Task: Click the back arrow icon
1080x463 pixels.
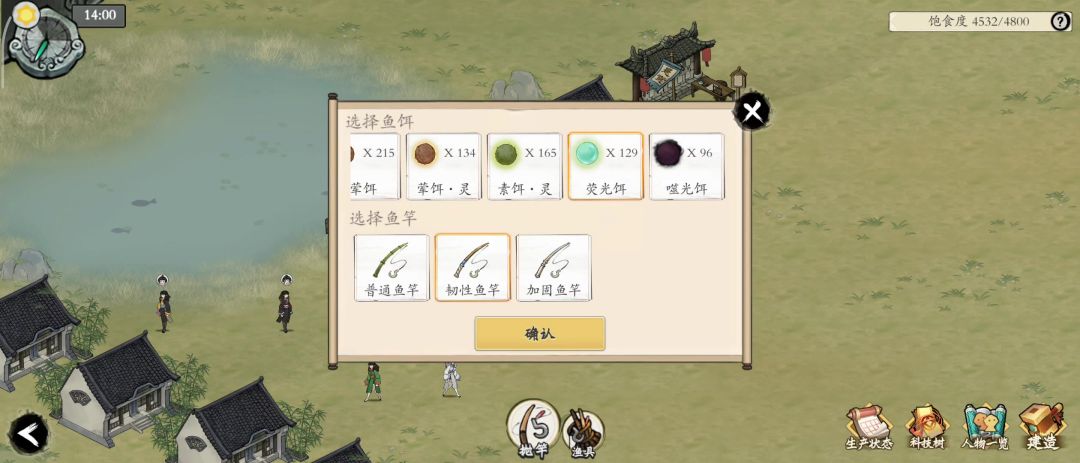Action: tap(29, 434)
